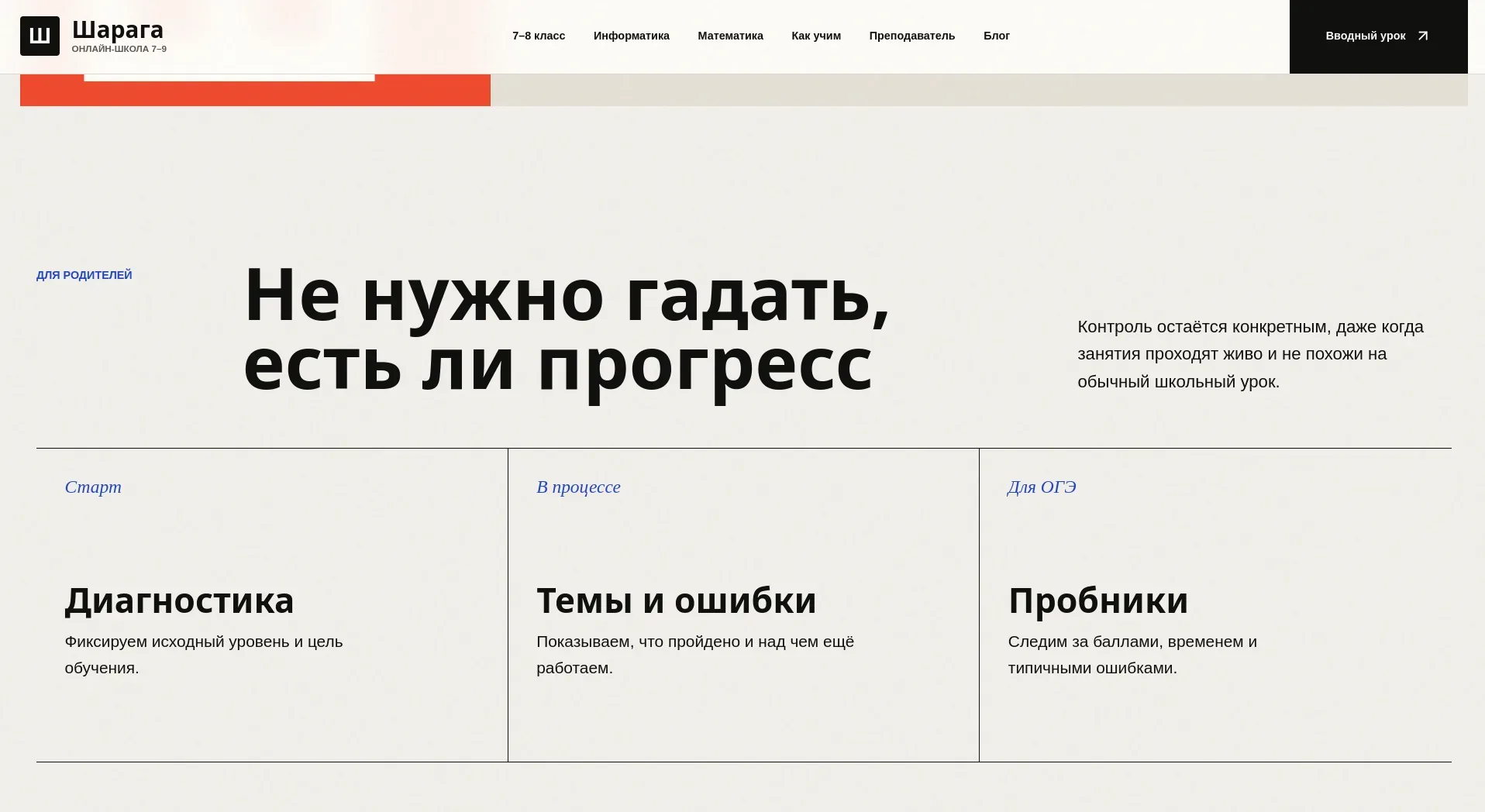Go to Информатика section

[632, 36]
